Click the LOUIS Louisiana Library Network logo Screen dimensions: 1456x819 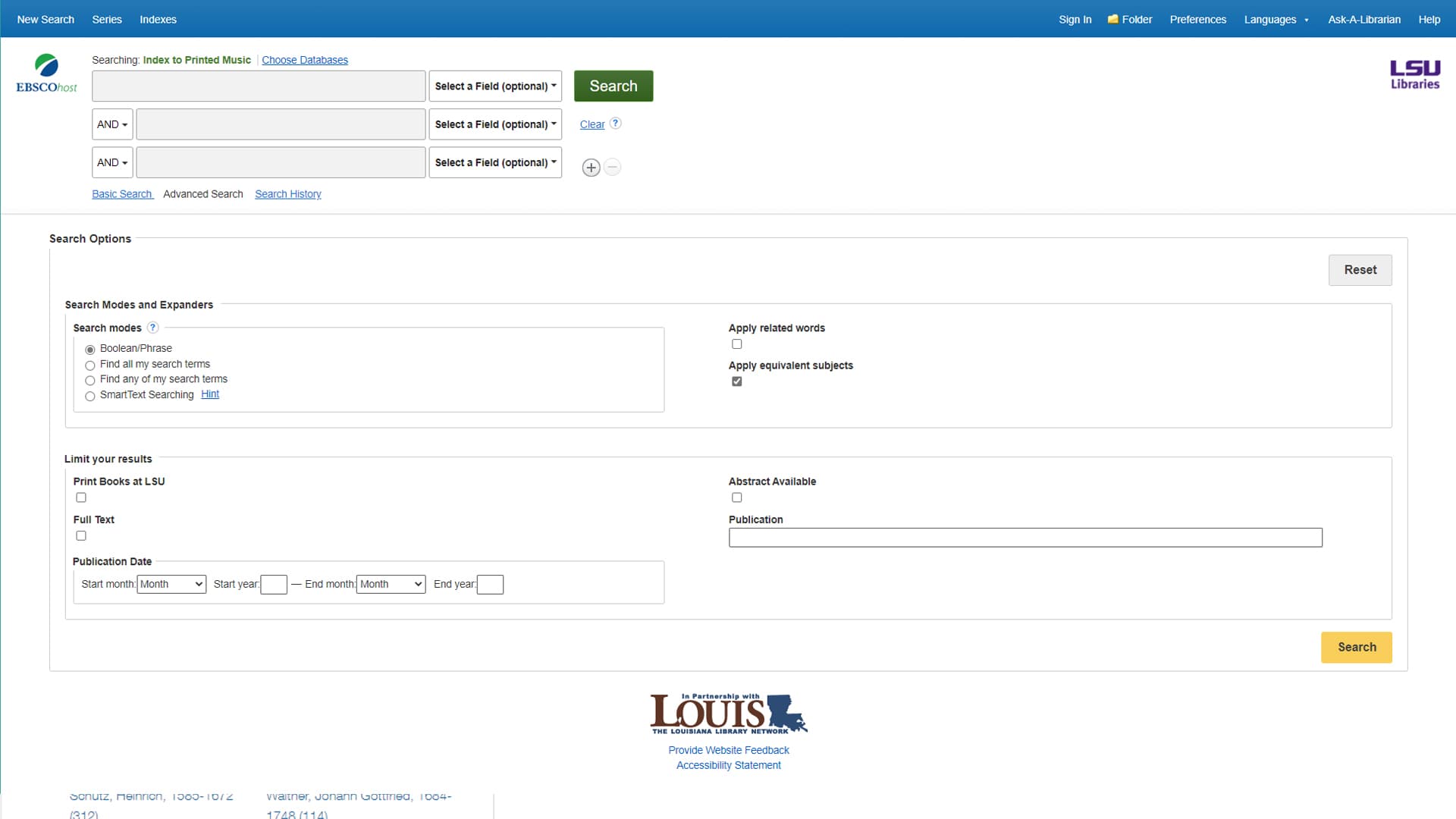coord(729,714)
